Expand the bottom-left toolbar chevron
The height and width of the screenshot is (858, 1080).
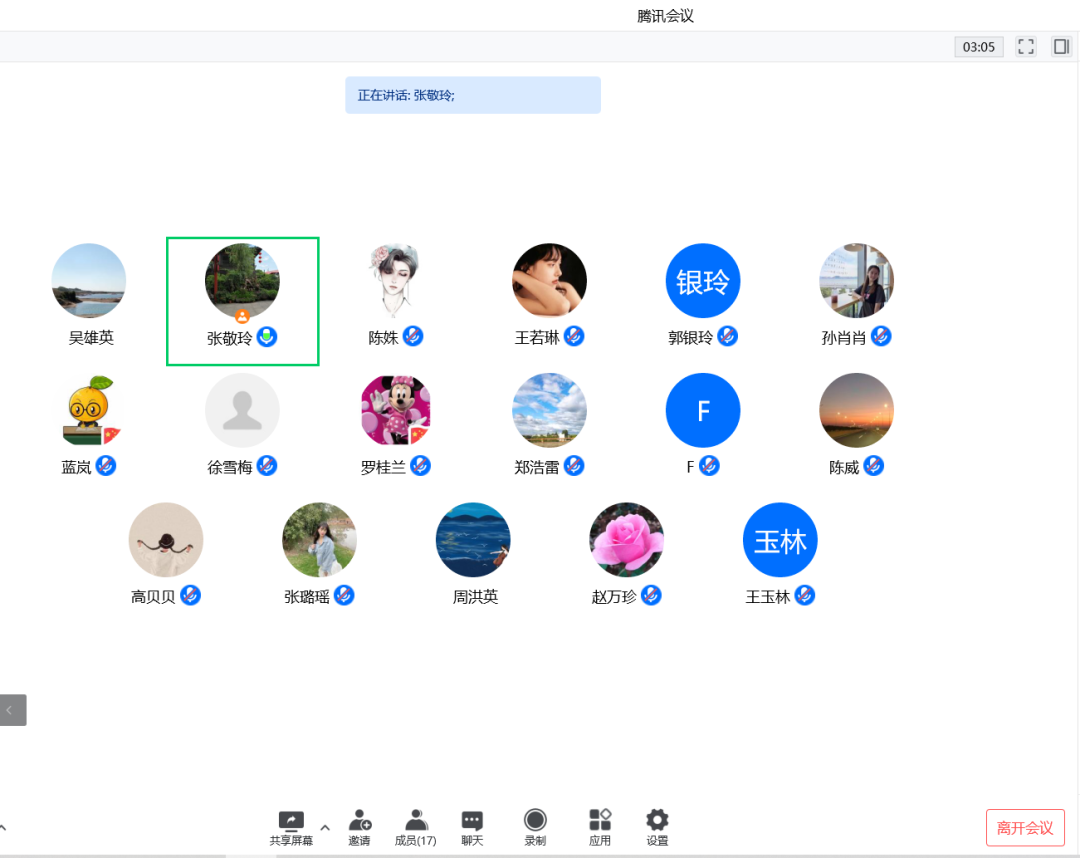[3, 827]
